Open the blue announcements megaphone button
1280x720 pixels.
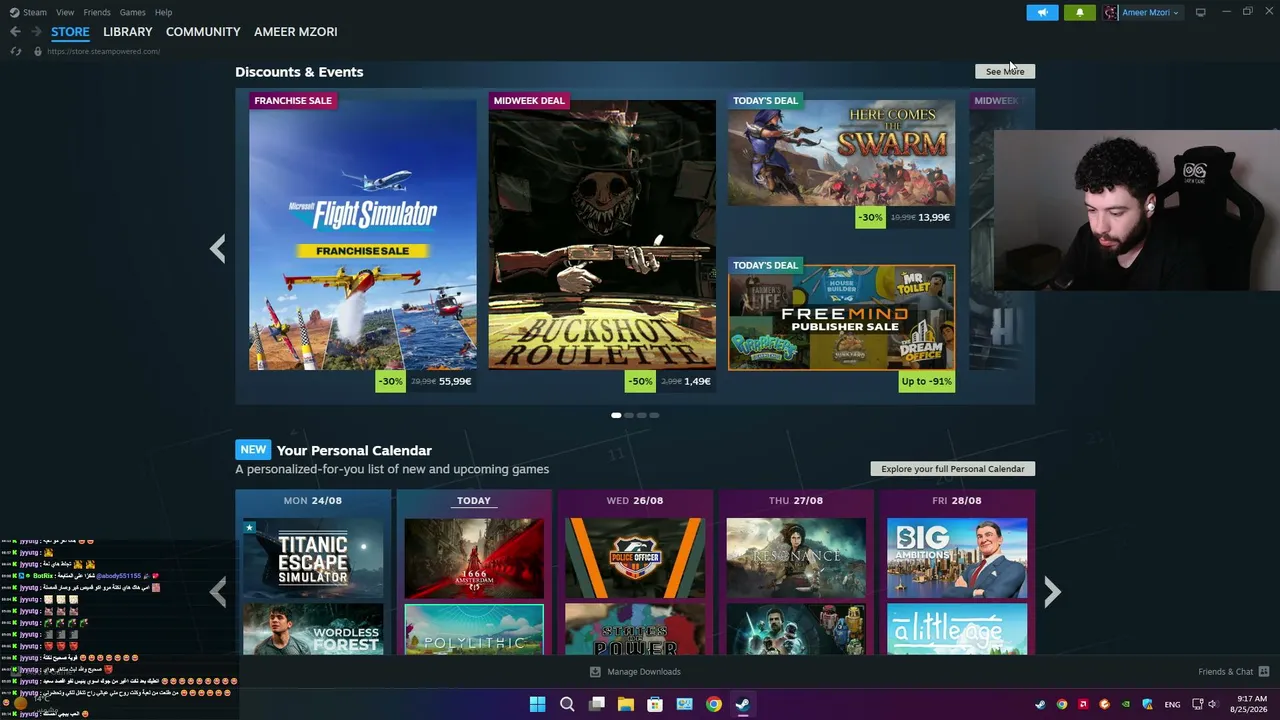pos(1042,12)
